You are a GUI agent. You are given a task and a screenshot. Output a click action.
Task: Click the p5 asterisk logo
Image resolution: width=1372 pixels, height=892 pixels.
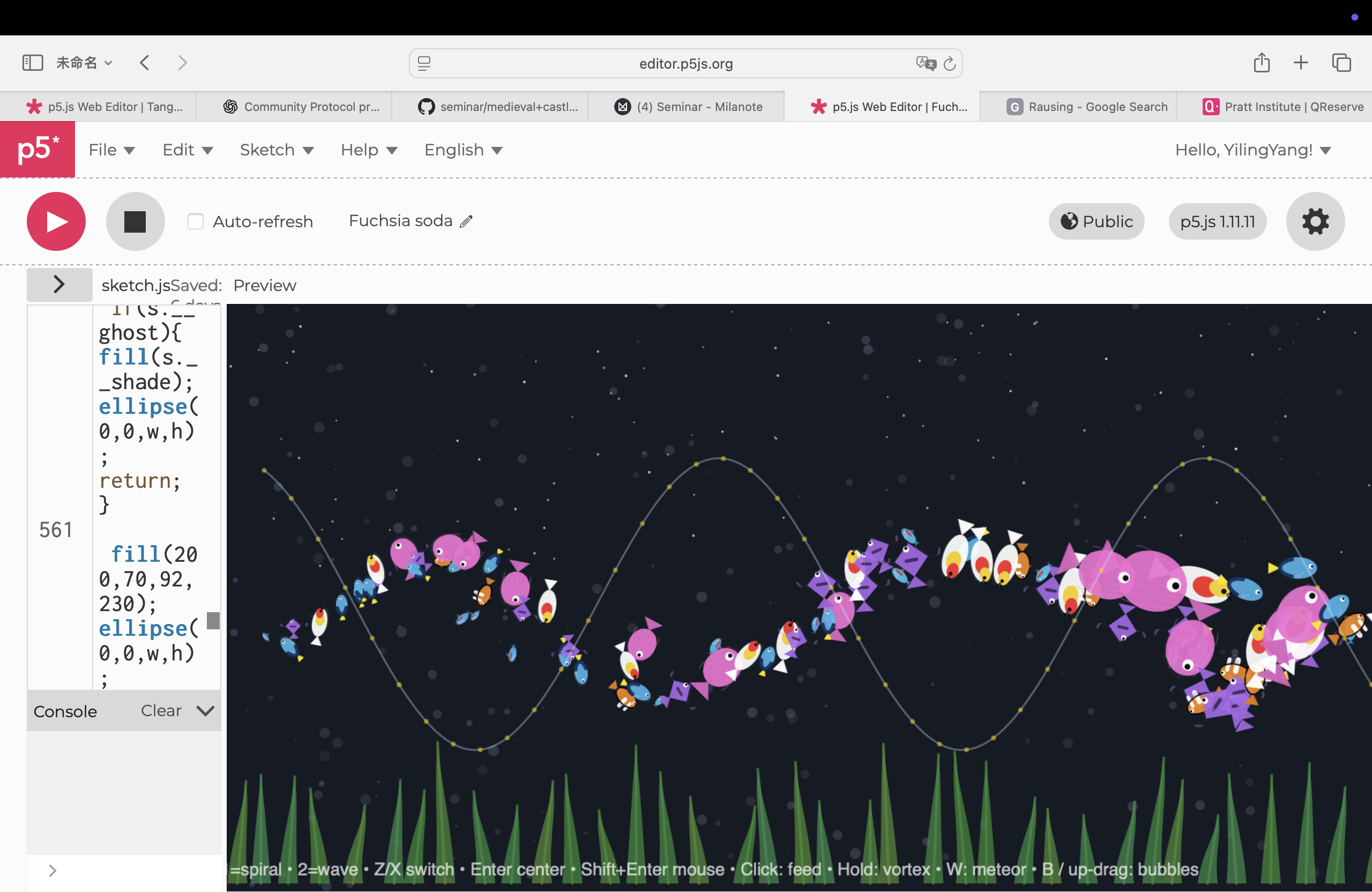pyautogui.click(x=38, y=150)
